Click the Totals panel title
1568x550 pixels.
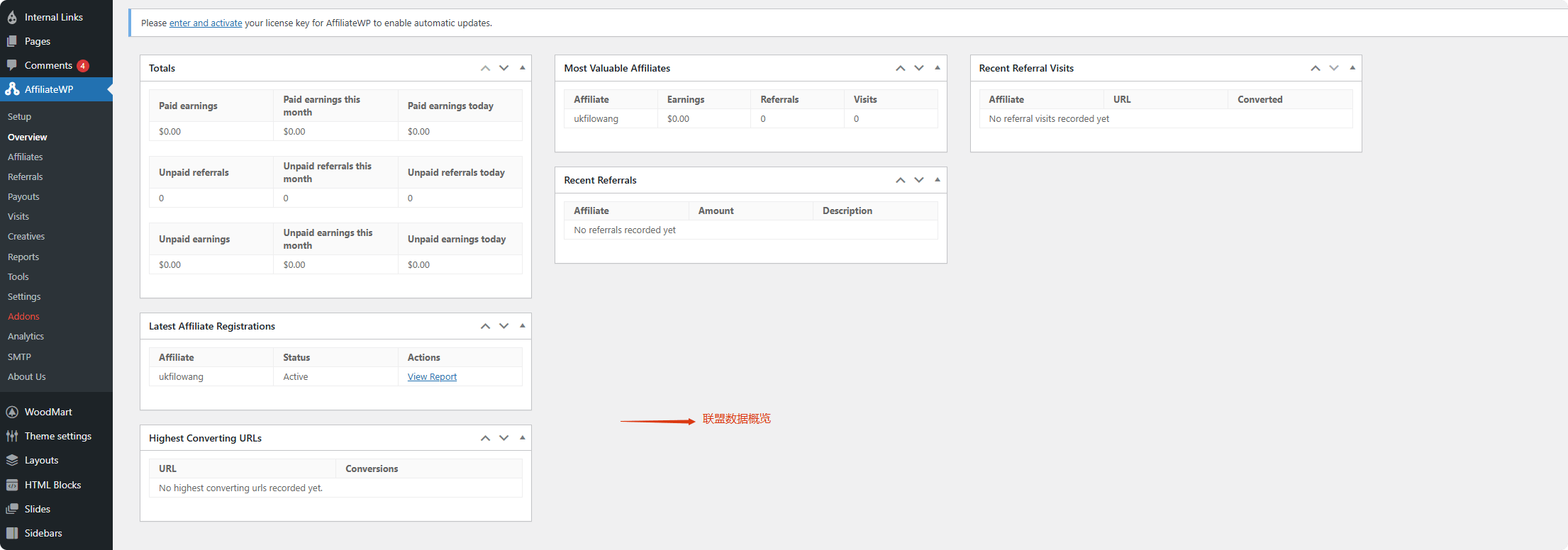162,68
